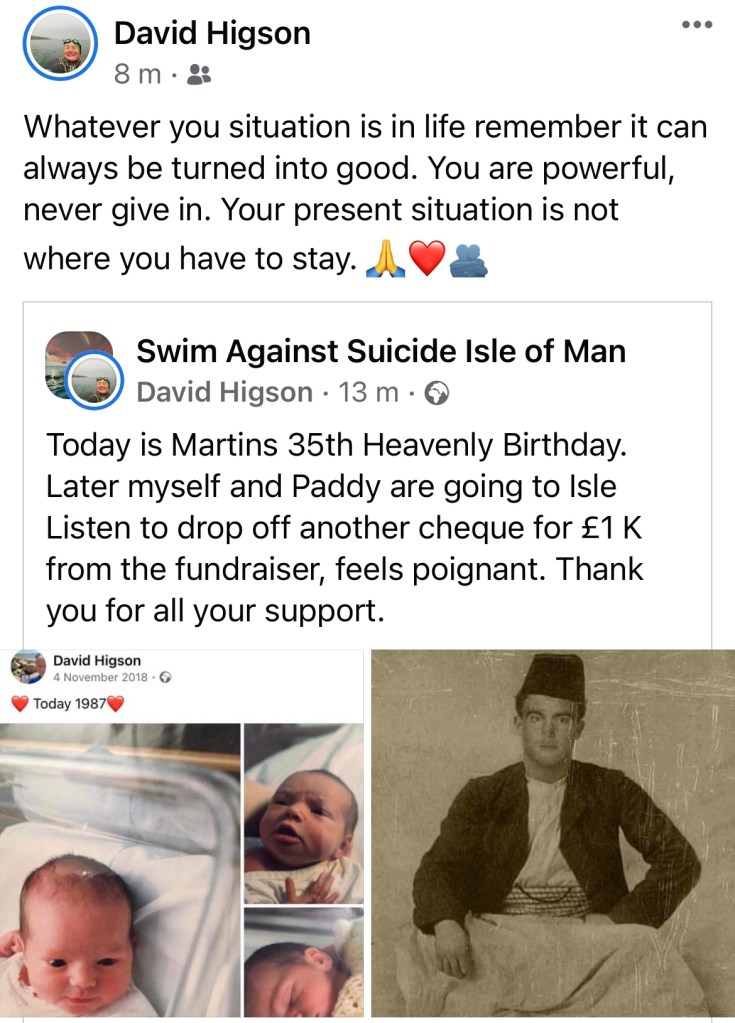Click the friends audience icon beside 8 m
Viewport: 735px width, 1023px height.
point(199,75)
